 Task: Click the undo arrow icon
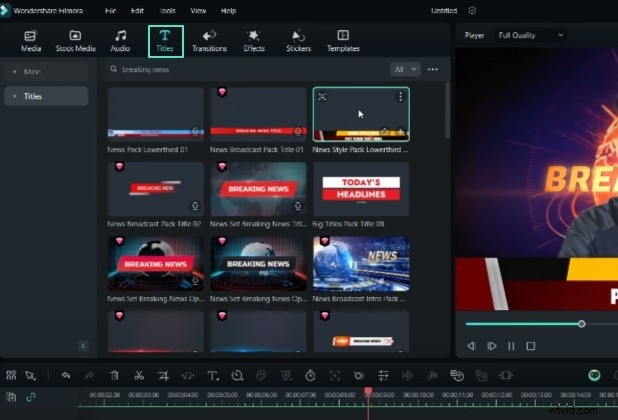point(65,375)
